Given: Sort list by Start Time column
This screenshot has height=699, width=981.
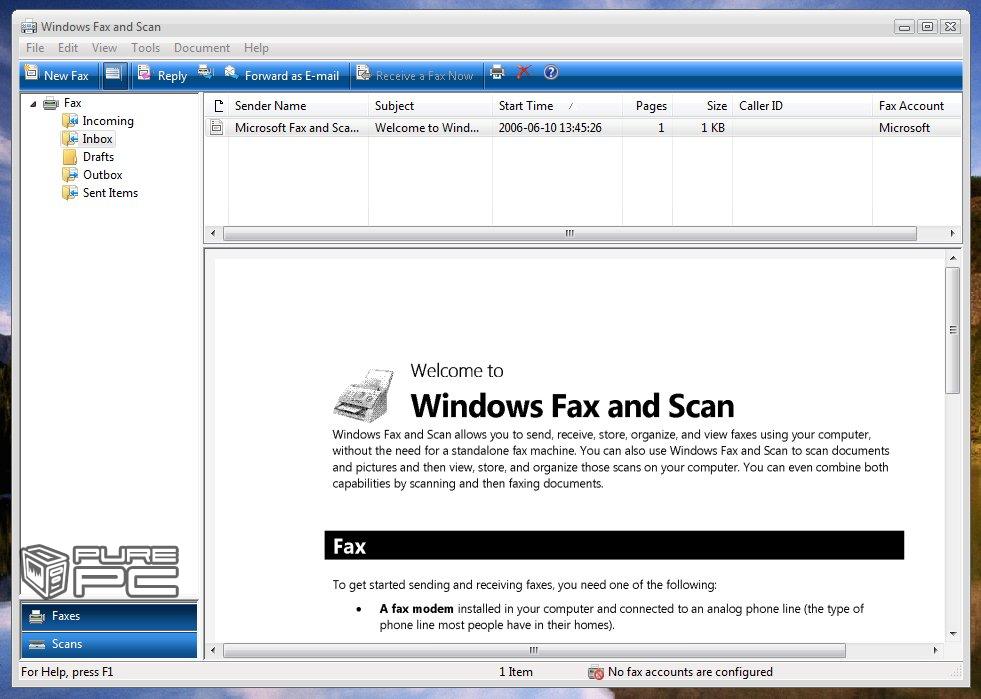Looking at the screenshot, I should click(x=557, y=106).
